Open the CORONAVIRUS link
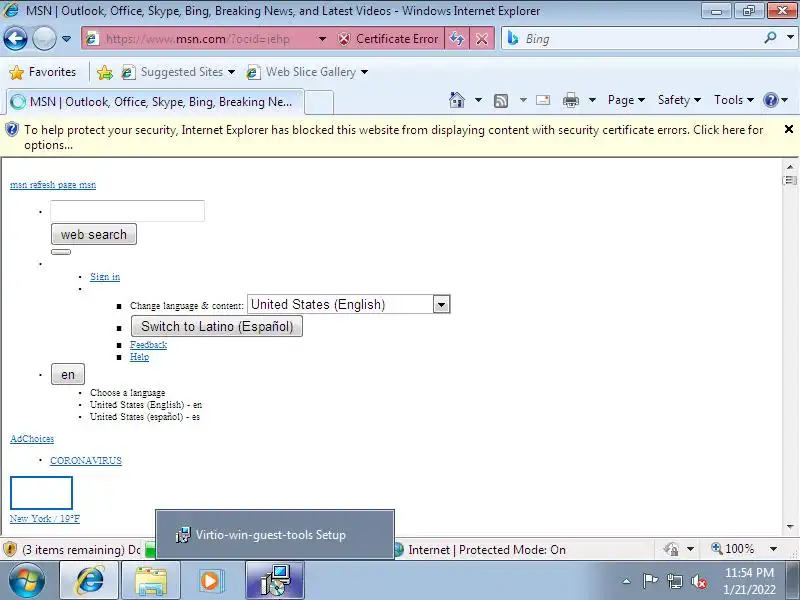 86,461
